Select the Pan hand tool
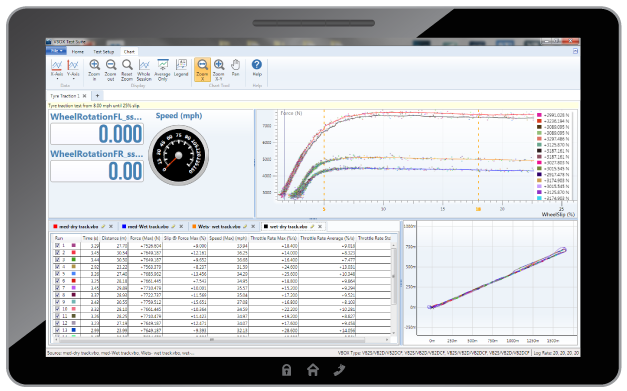This screenshot has width=627, height=391. tap(236, 68)
